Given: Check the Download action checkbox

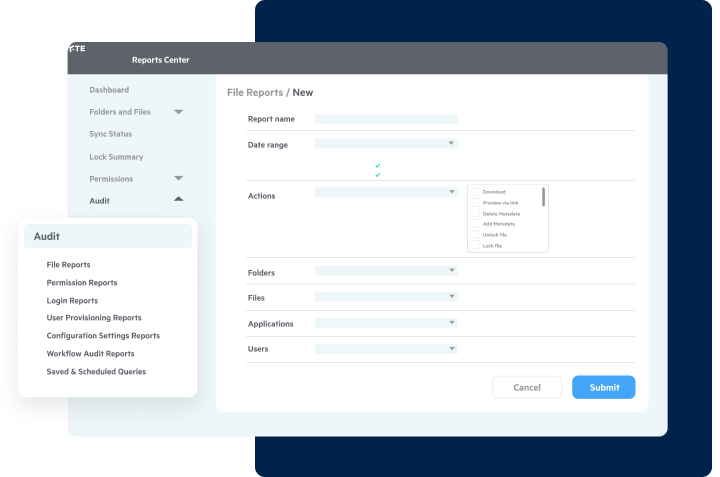Looking at the screenshot, I should click(x=475, y=191).
